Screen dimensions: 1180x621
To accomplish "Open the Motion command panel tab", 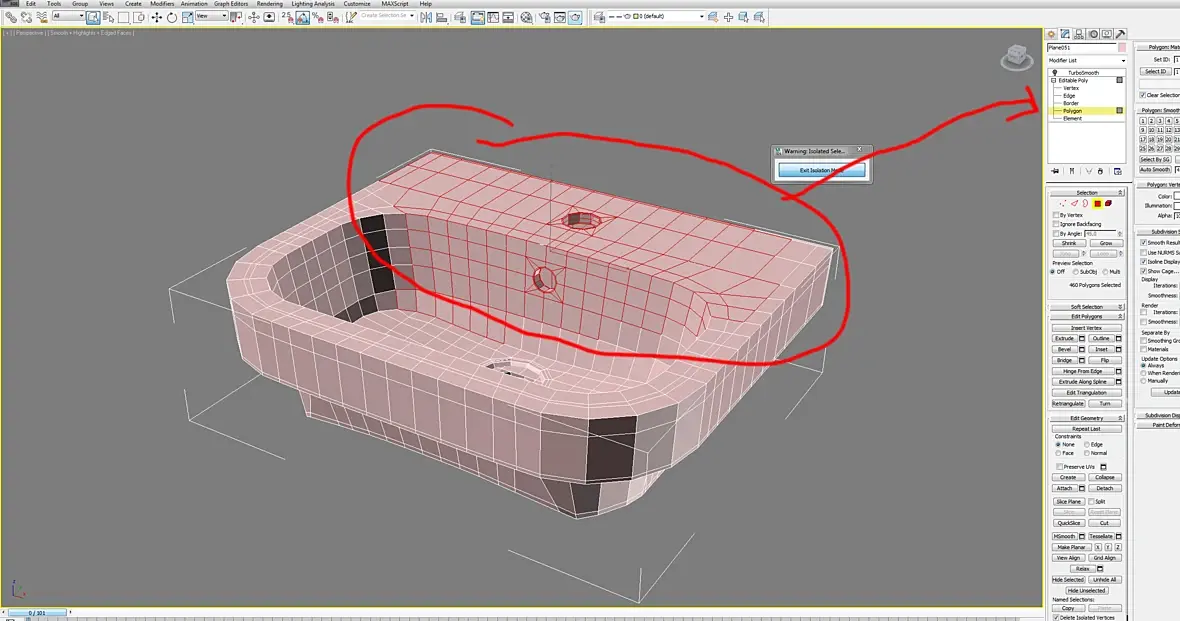I will tap(1093, 34).
